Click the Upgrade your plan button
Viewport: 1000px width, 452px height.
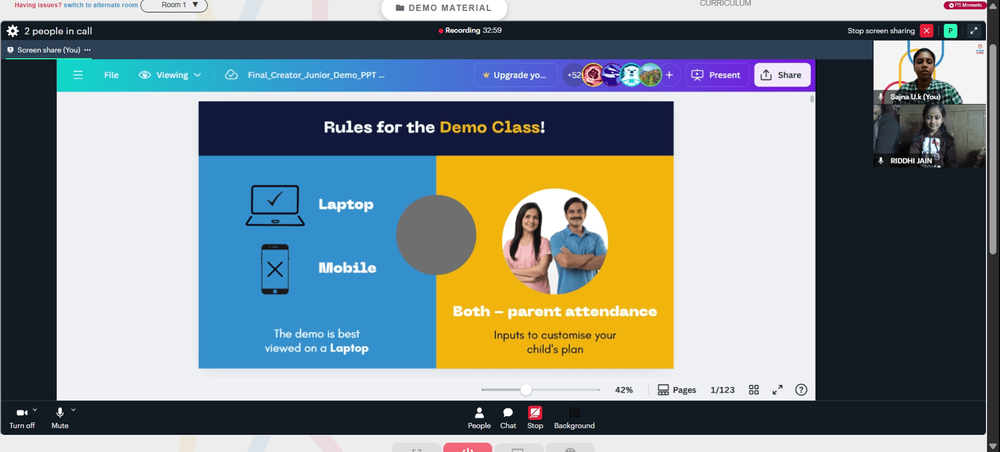pyautogui.click(x=515, y=75)
